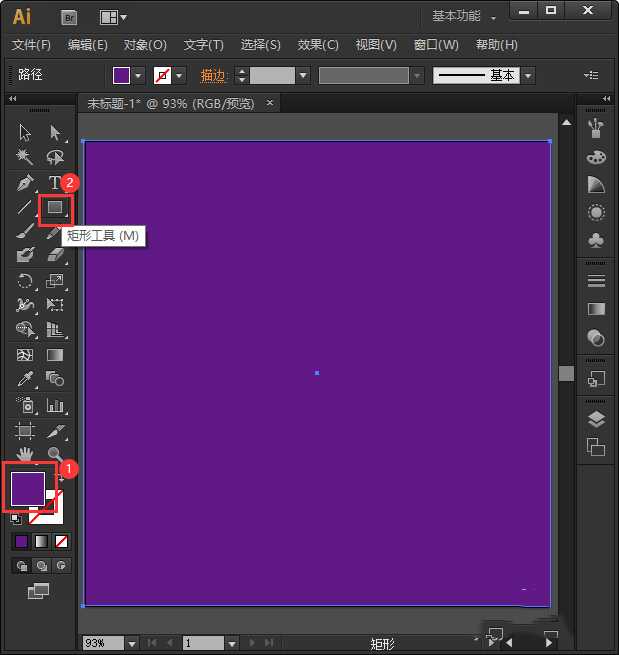
Task: Set paint mode to None
Action: [x=61, y=541]
